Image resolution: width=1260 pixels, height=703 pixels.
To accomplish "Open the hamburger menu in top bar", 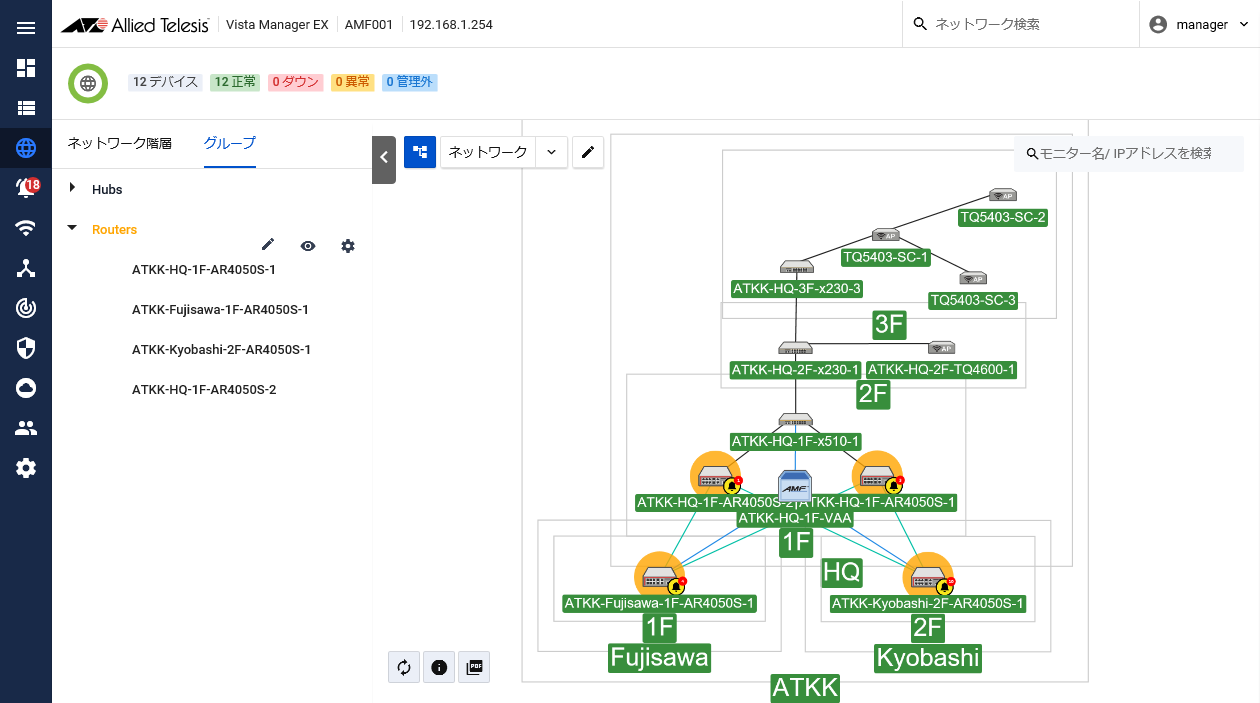I will click(x=26, y=27).
